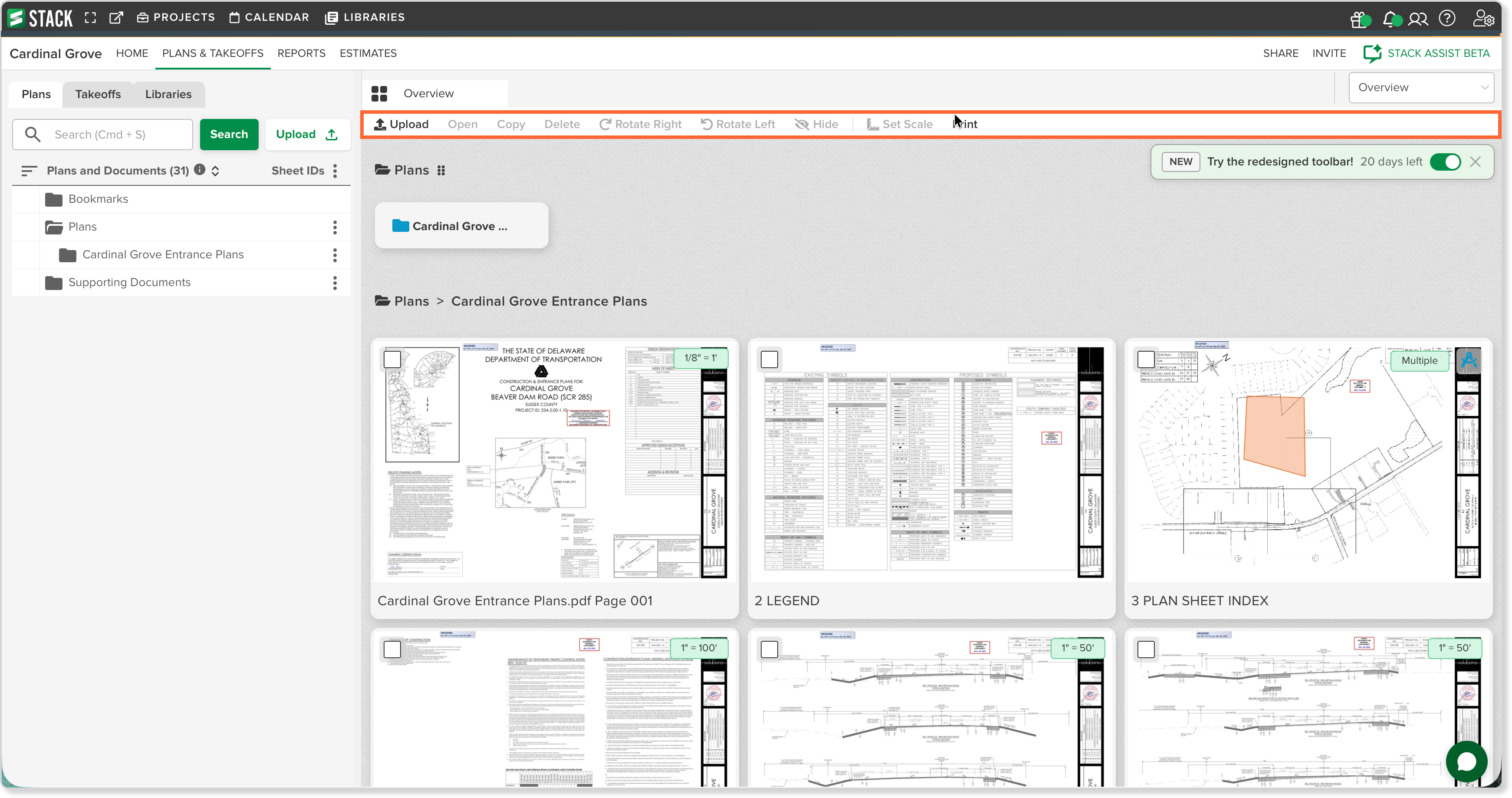Click Plans in the breadcrumb path

(411, 301)
